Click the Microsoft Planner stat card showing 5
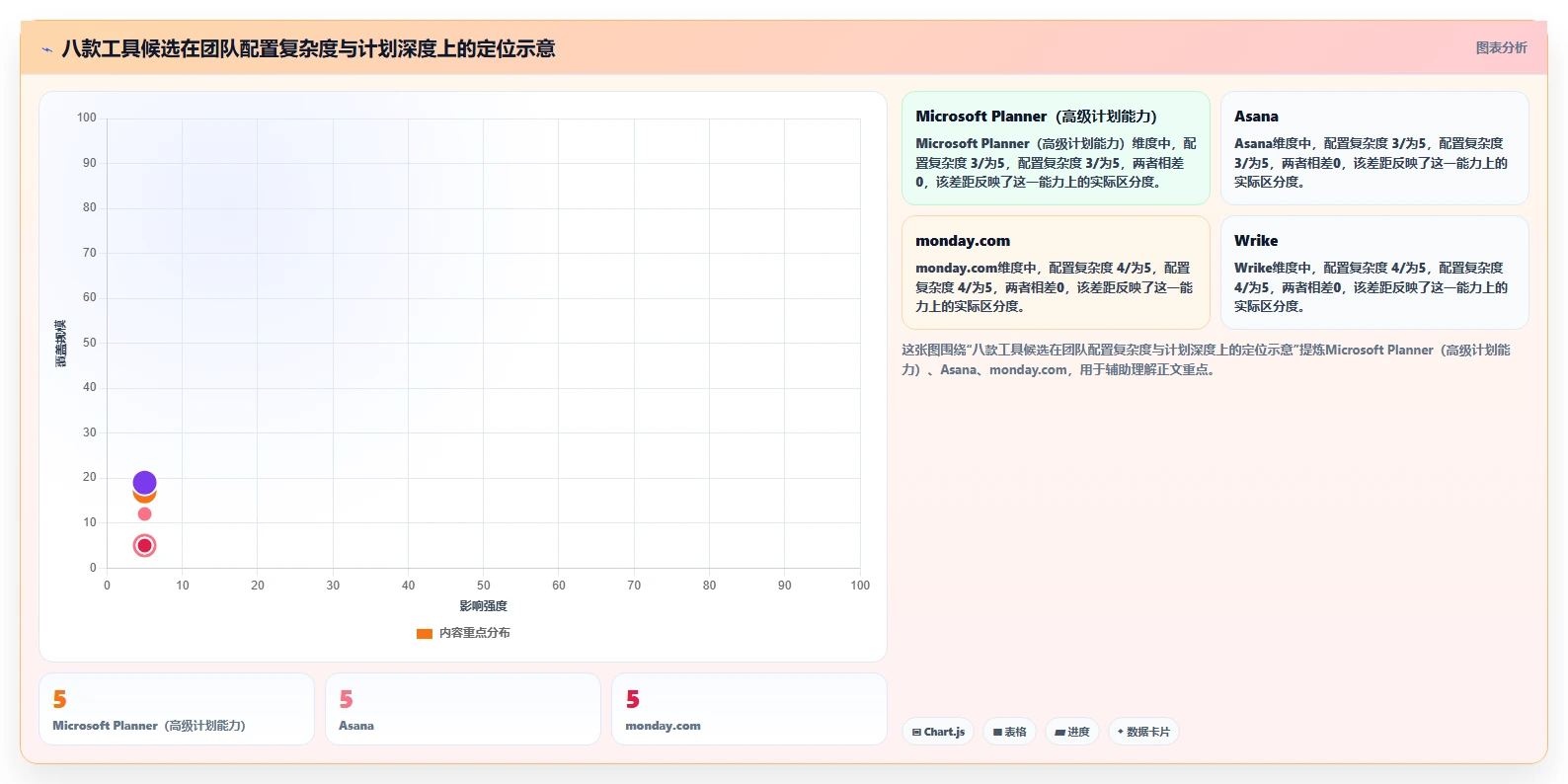 point(177,709)
